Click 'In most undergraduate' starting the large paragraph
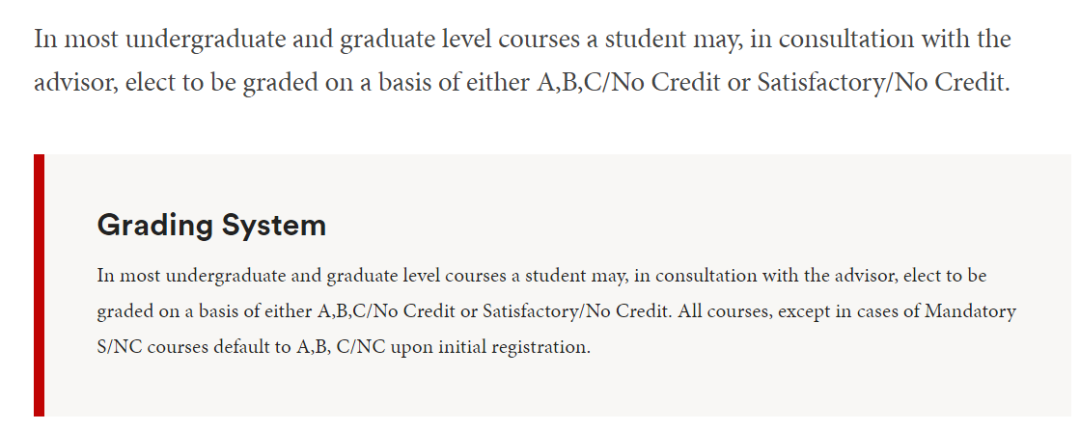This screenshot has height=430, width=1080. [x=157, y=39]
